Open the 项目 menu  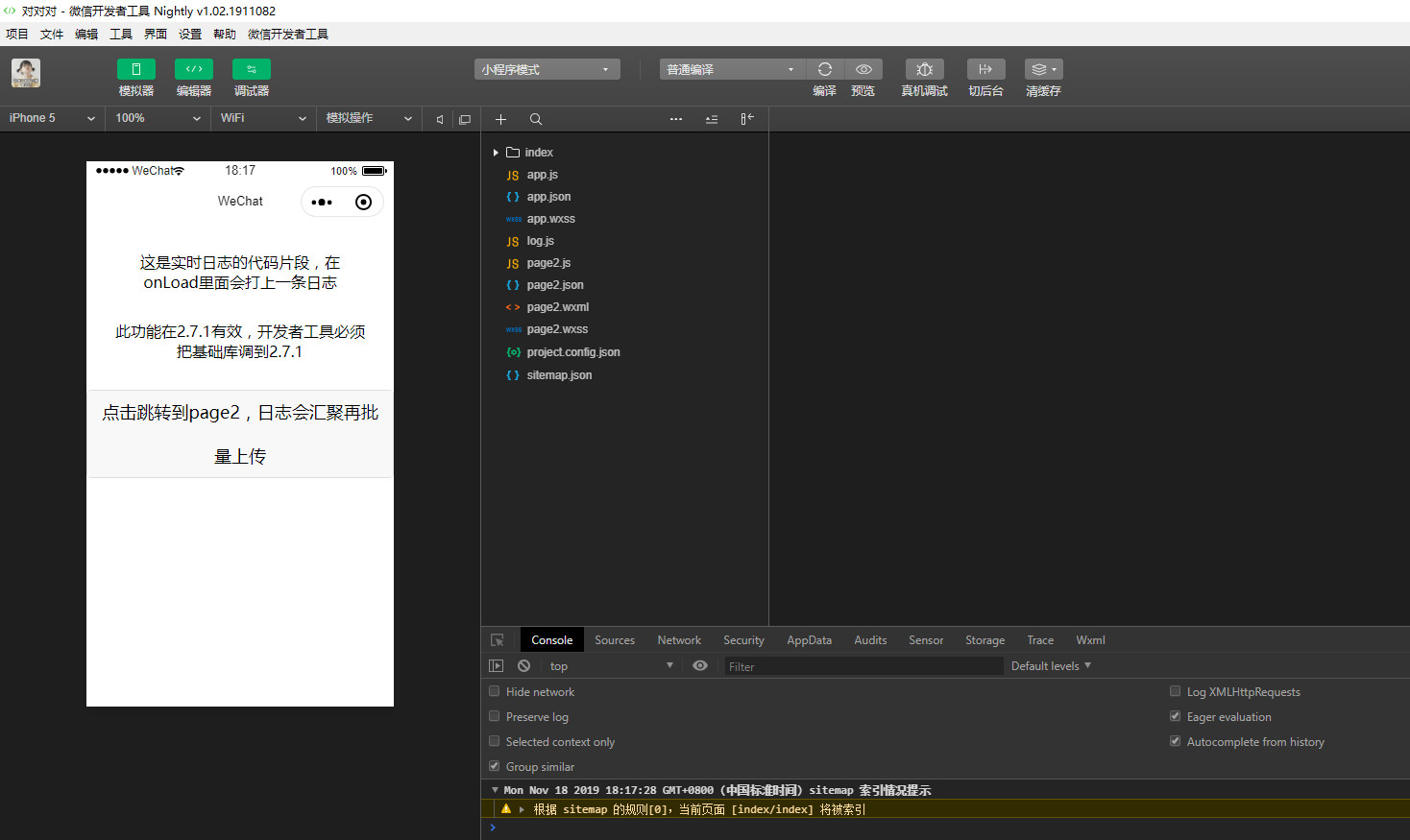17,35
